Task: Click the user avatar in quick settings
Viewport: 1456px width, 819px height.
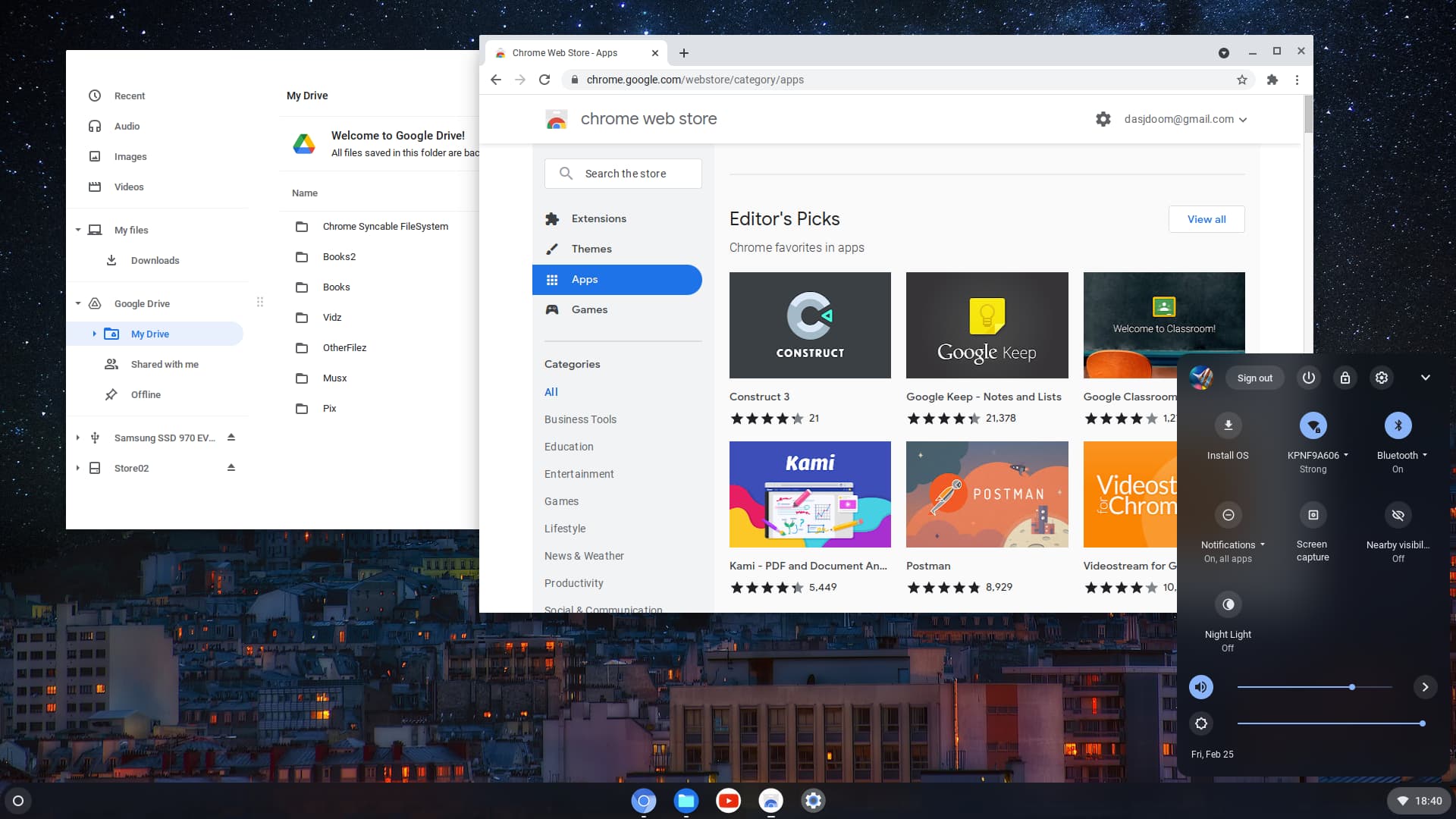Action: 1201,378
